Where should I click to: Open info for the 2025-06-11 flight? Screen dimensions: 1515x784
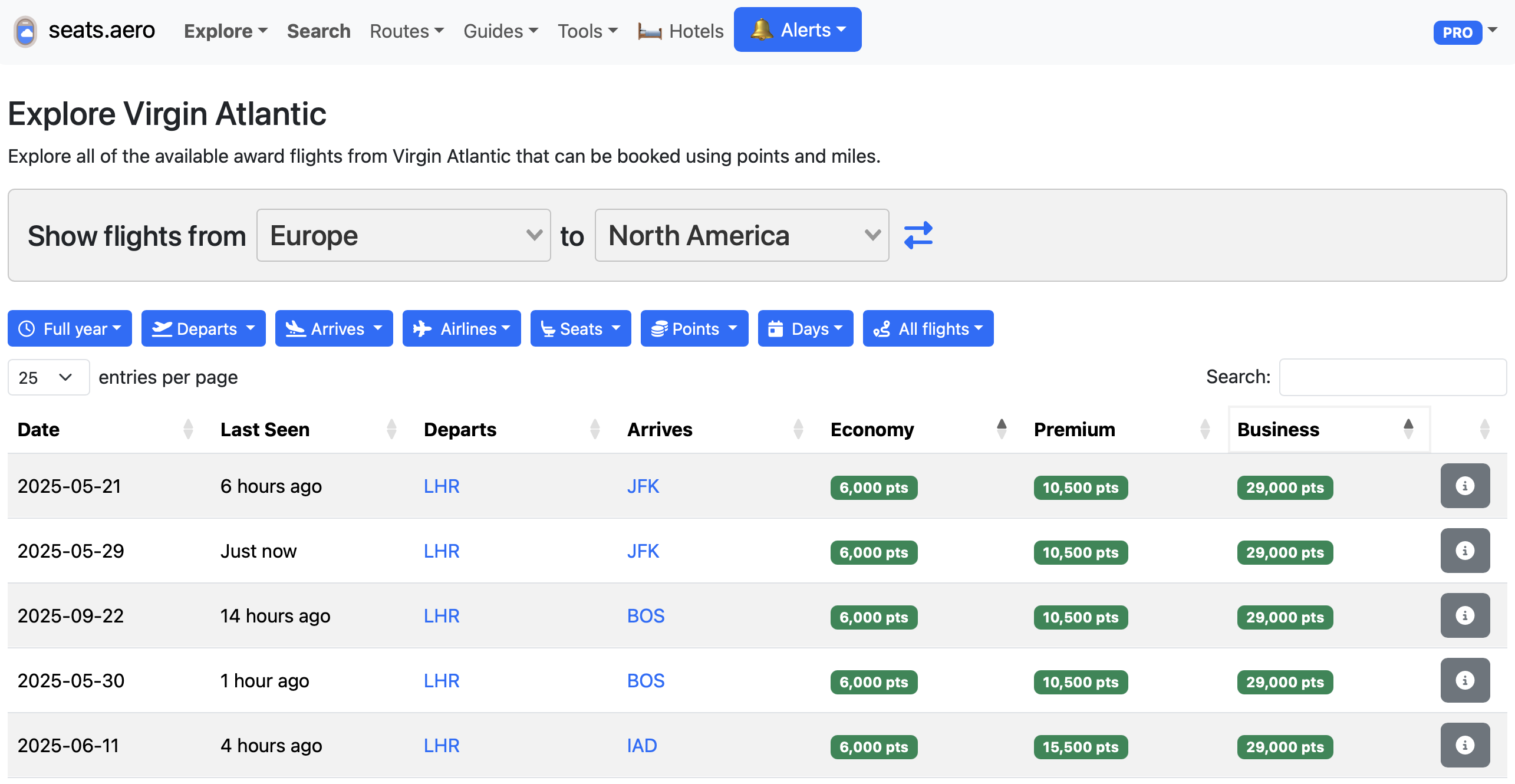point(1465,745)
